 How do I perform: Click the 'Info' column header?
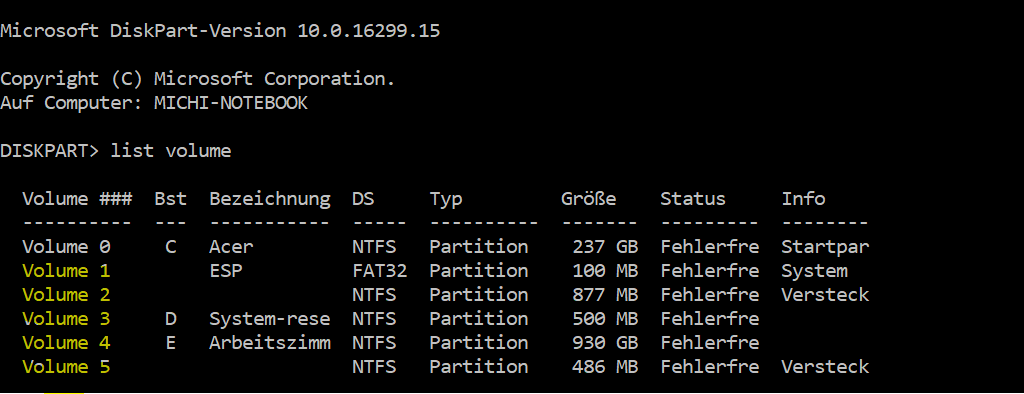click(x=803, y=199)
